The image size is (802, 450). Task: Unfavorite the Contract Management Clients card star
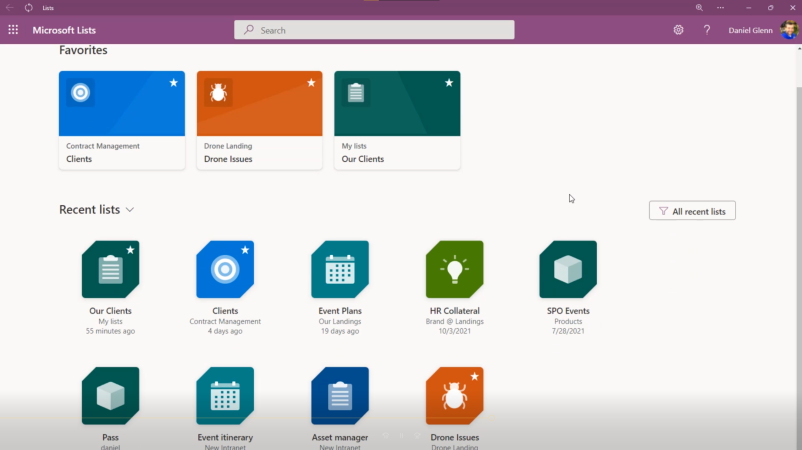[x=174, y=83]
